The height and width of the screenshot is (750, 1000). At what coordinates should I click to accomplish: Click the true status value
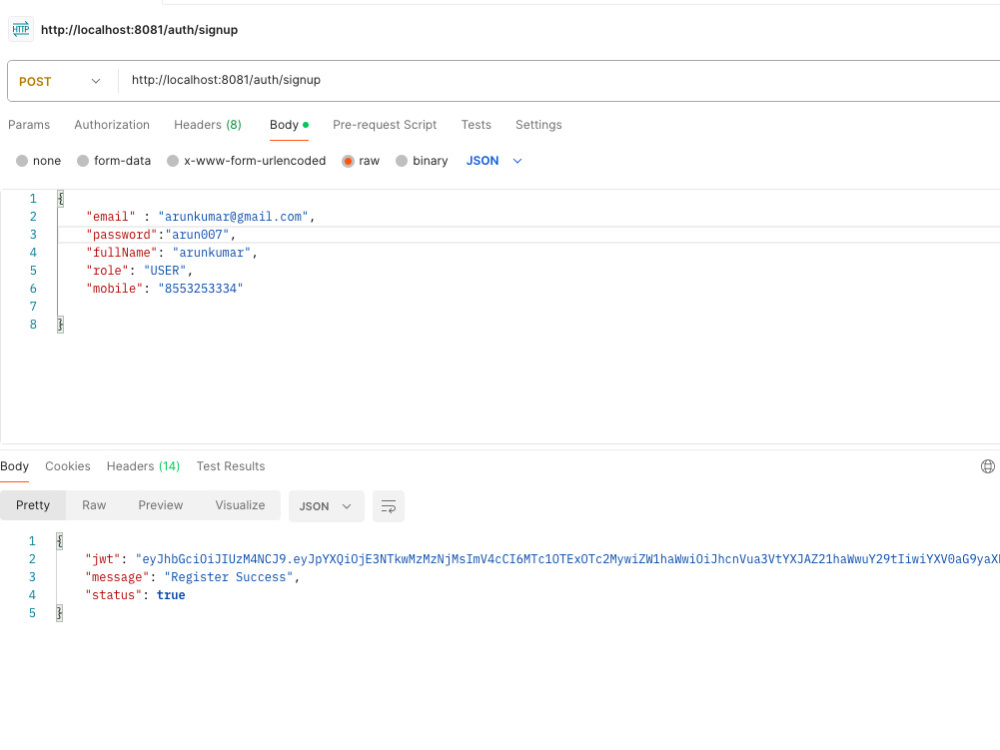tap(171, 595)
